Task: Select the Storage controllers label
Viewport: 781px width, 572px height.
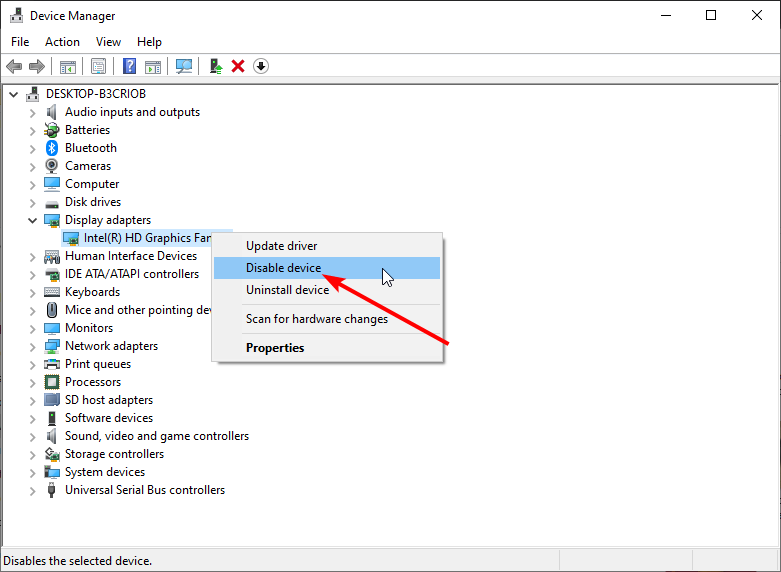Action: click(x=115, y=454)
